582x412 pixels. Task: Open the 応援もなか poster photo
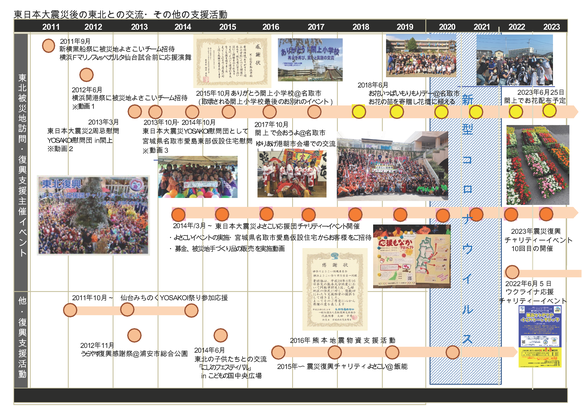(x=412, y=256)
